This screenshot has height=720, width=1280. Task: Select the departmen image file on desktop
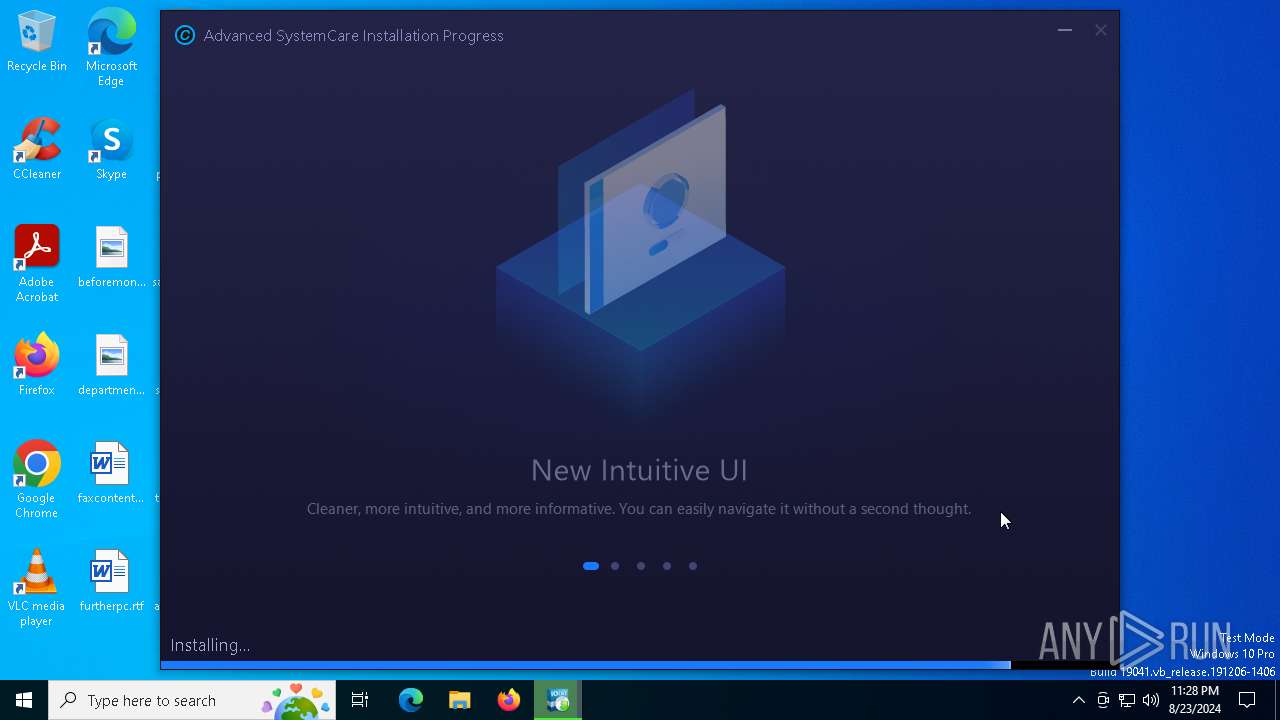coord(111,366)
